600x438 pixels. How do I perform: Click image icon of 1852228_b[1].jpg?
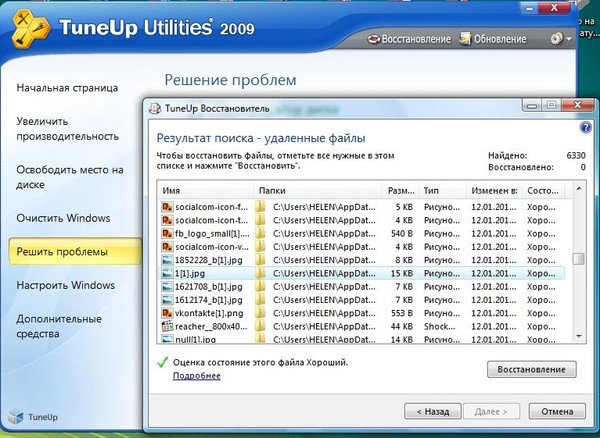(x=167, y=261)
